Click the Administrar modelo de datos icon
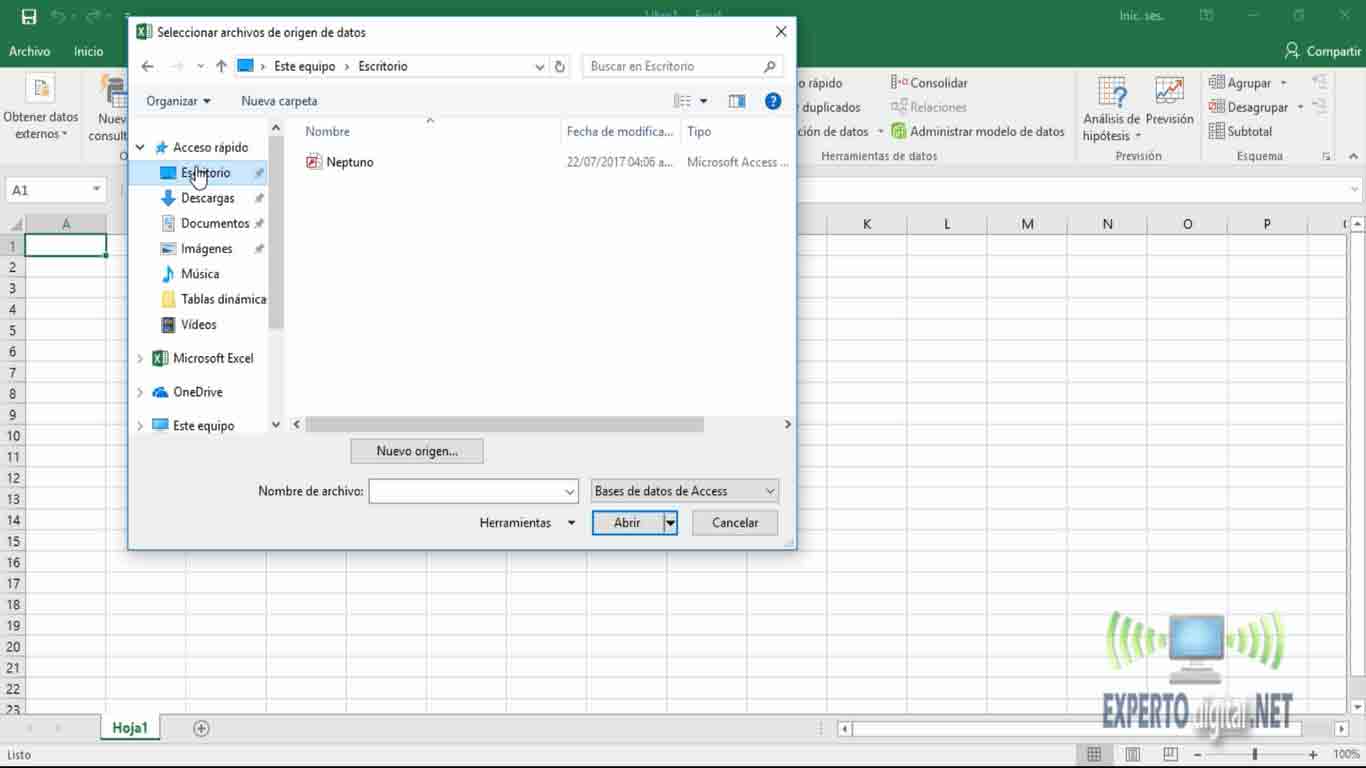Image resolution: width=1366 pixels, height=768 pixels. pyautogui.click(x=898, y=131)
